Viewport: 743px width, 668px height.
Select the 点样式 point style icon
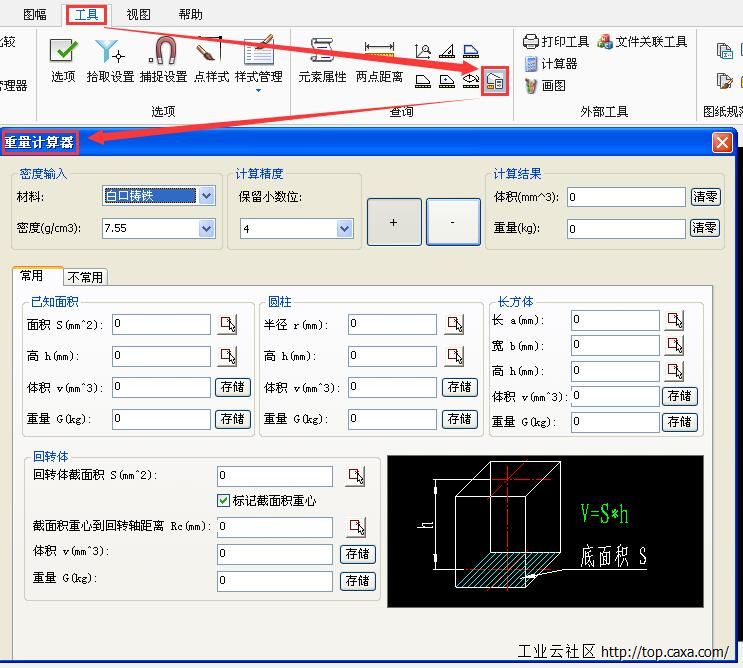coord(210,51)
